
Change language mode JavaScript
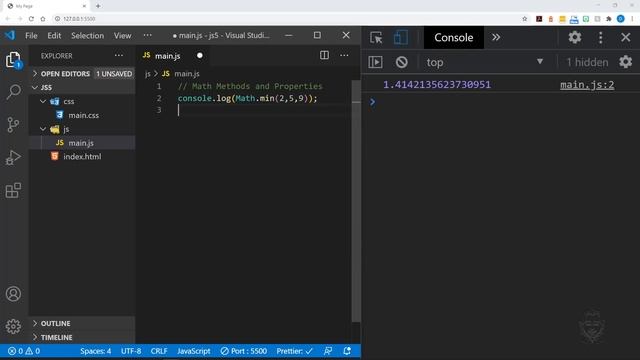tap(193, 351)
